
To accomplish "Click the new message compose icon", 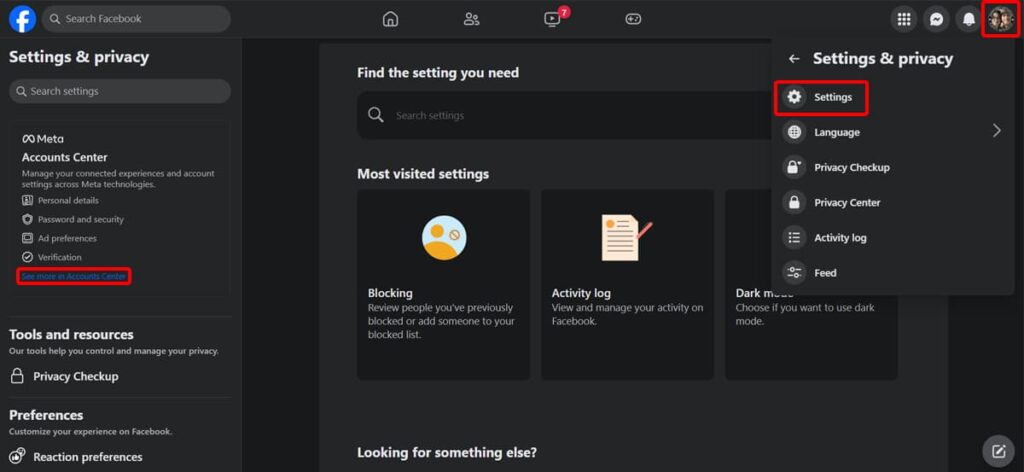I will tap(997, 450).
